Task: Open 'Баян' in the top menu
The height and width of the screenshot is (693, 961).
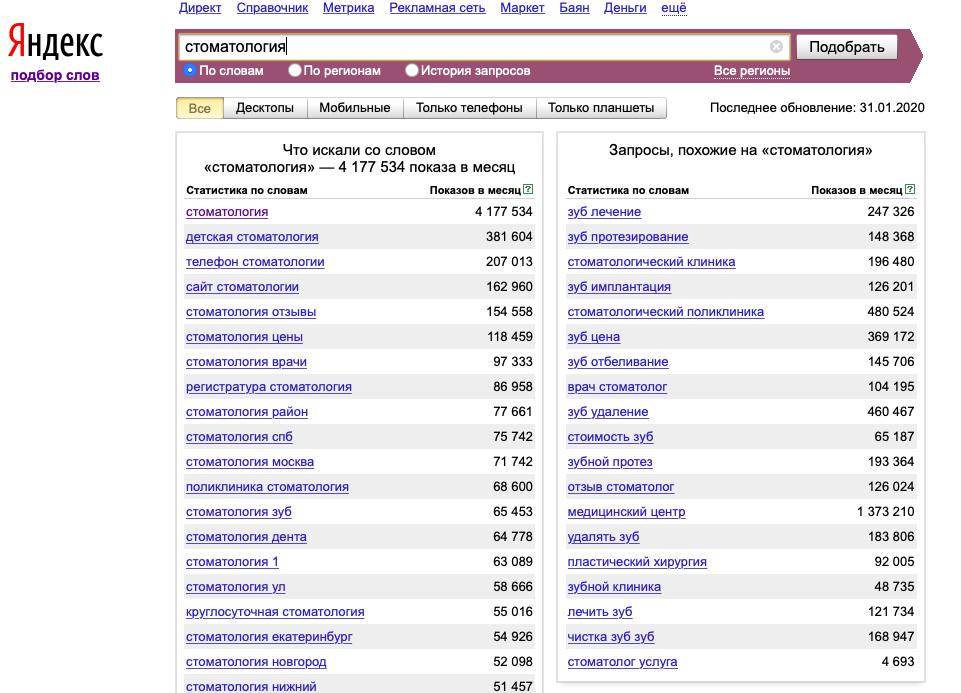Action: tap(574, 8)
